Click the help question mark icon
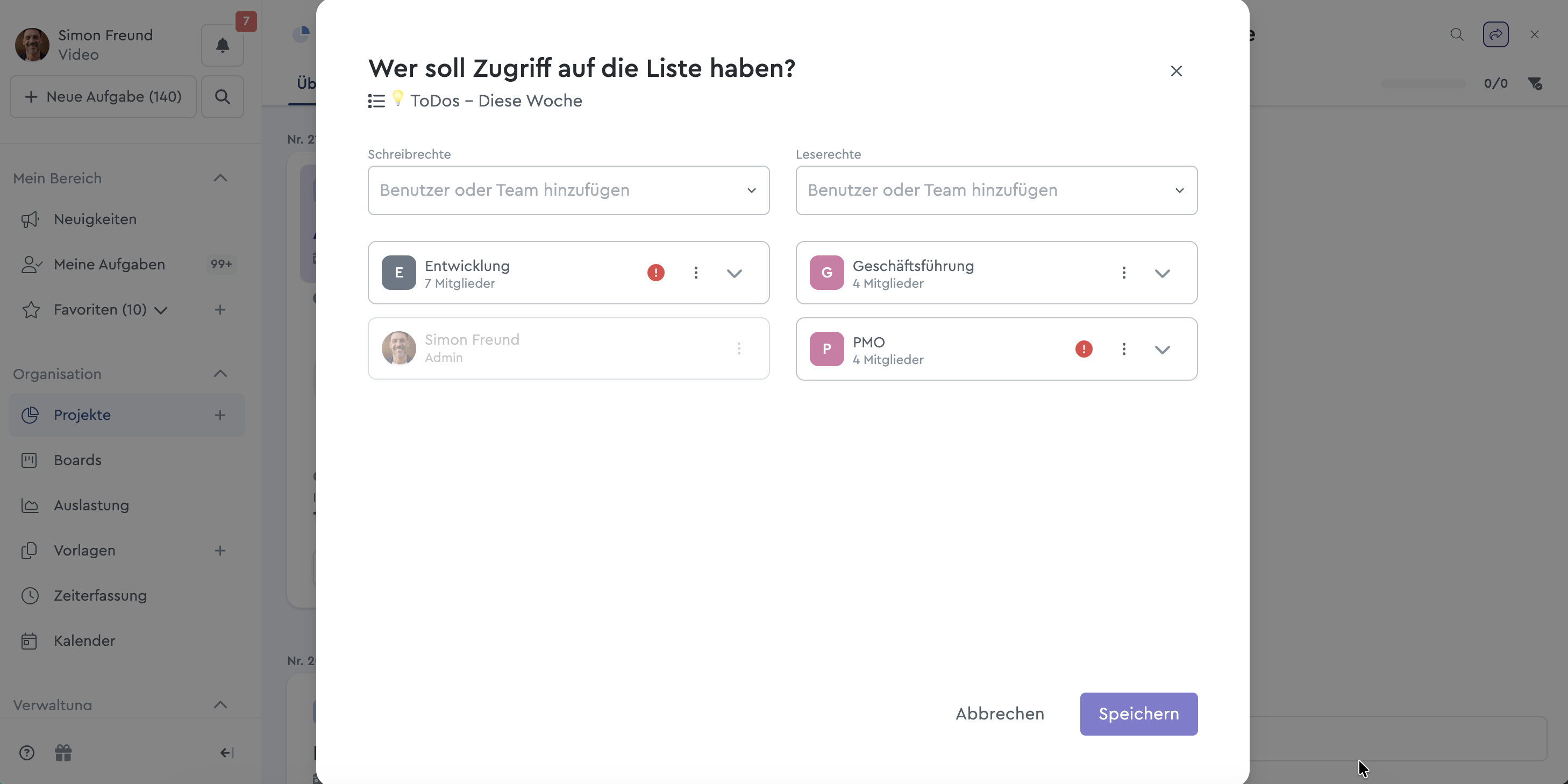The image size is (1568, 784). click(27, 753)
